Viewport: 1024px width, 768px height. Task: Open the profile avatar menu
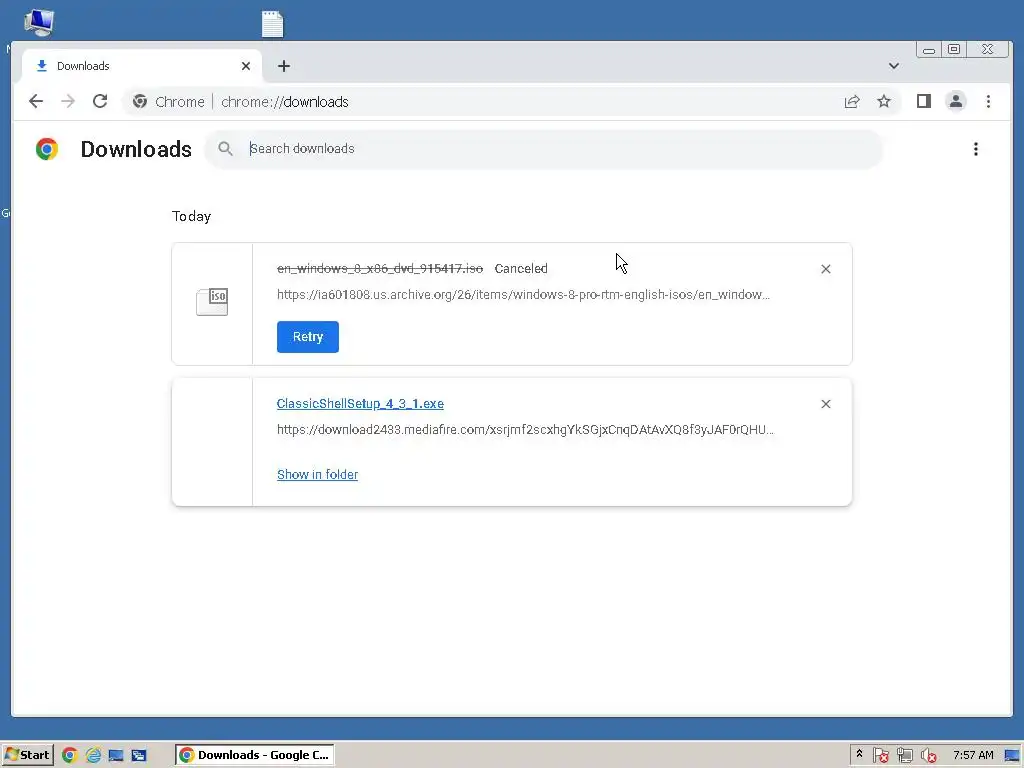coord(955,101)
